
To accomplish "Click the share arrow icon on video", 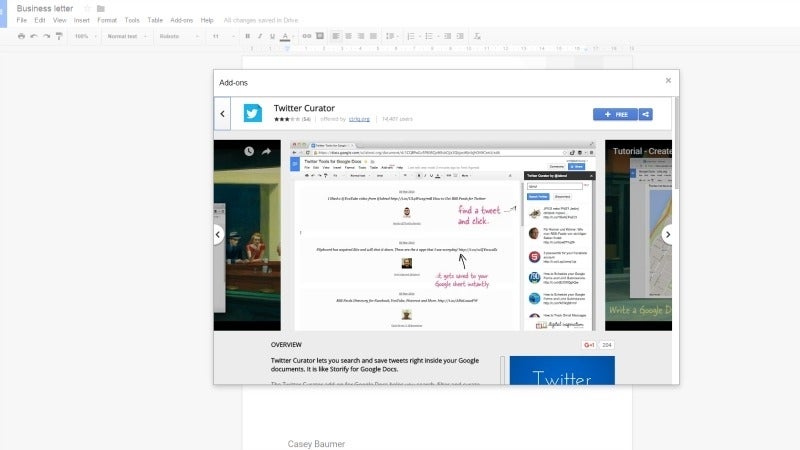I will pos(266,152).
